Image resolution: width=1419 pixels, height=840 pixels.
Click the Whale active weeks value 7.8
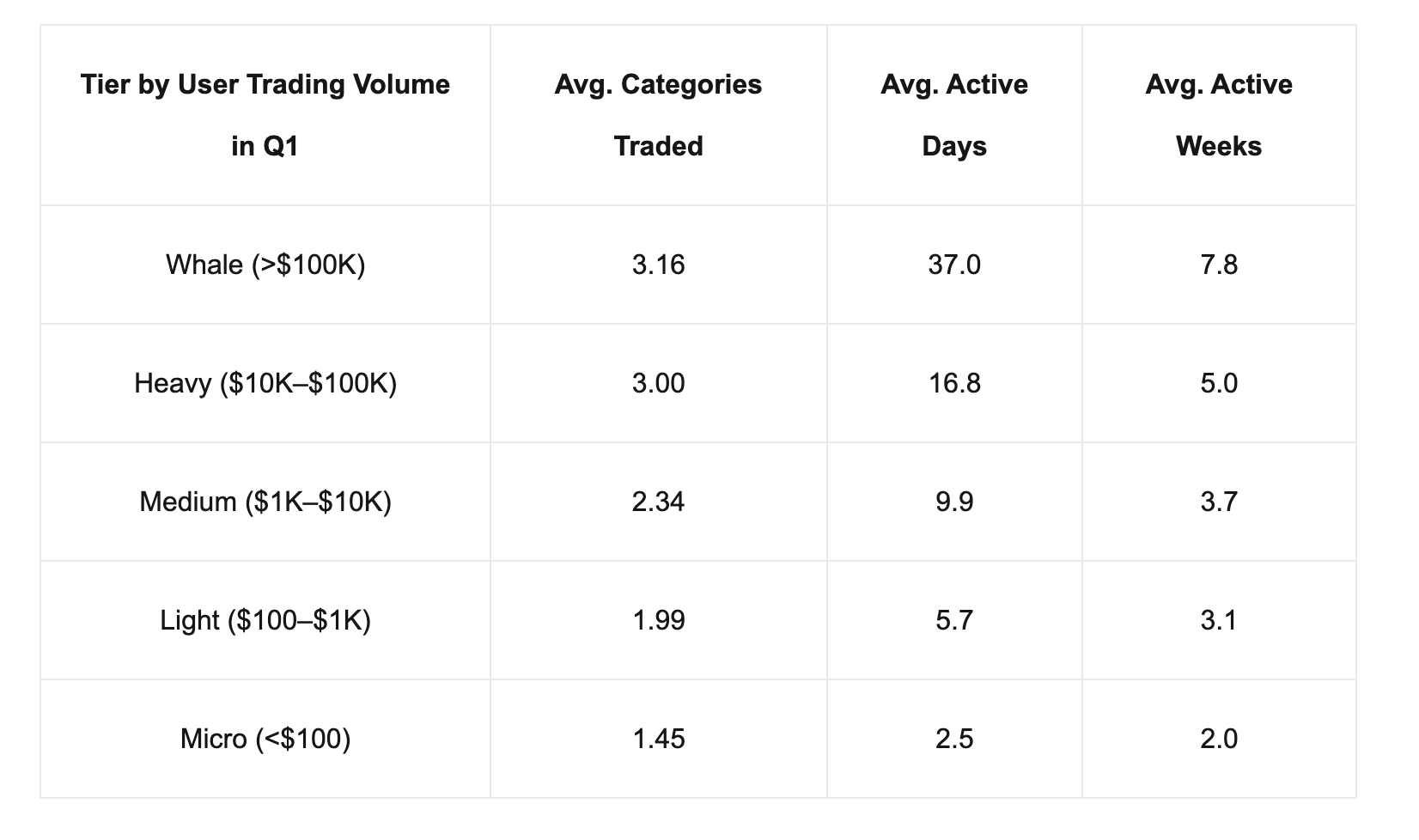(x=1218, y=265)
